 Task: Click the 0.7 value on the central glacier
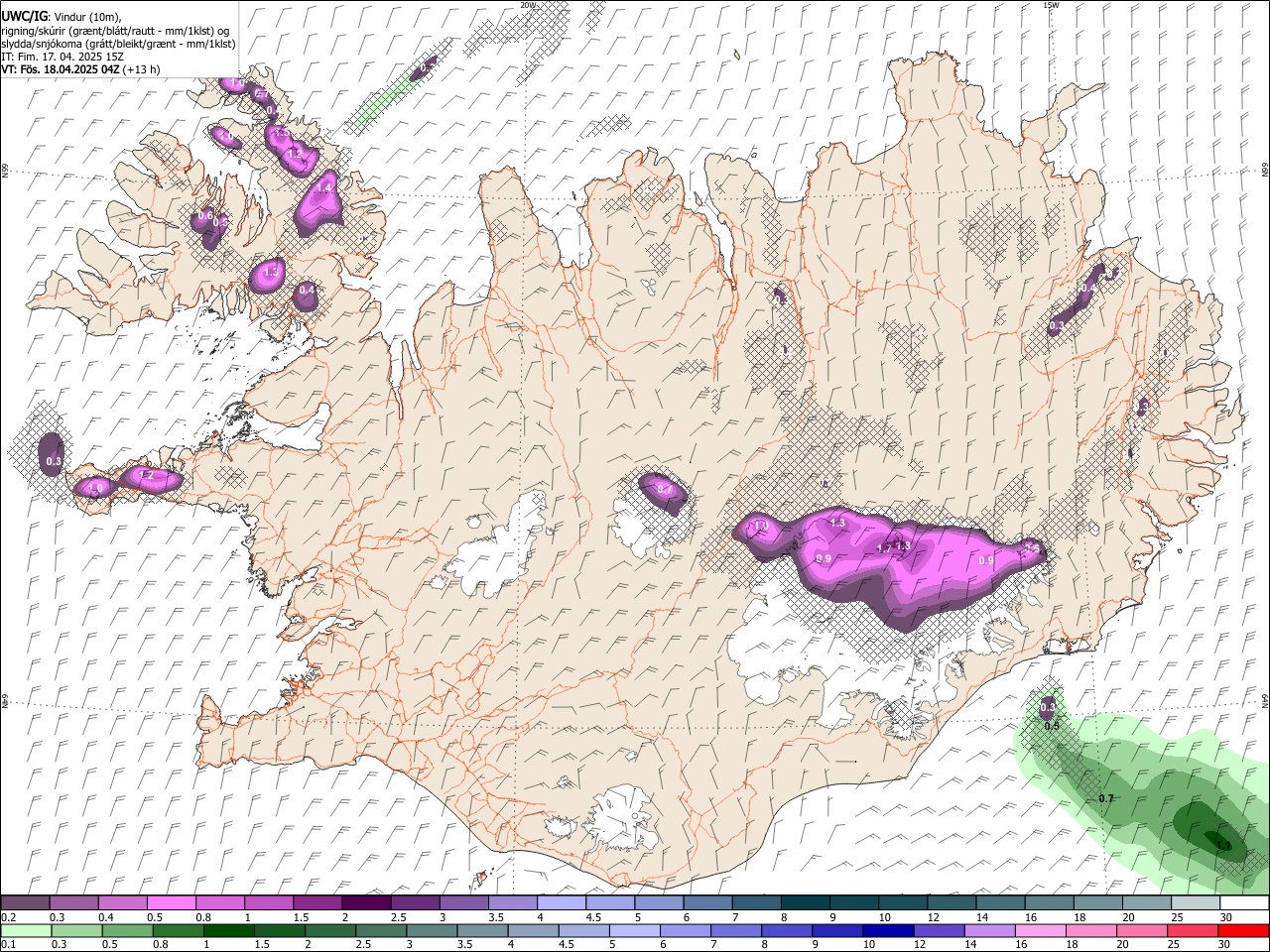point(665,490)
